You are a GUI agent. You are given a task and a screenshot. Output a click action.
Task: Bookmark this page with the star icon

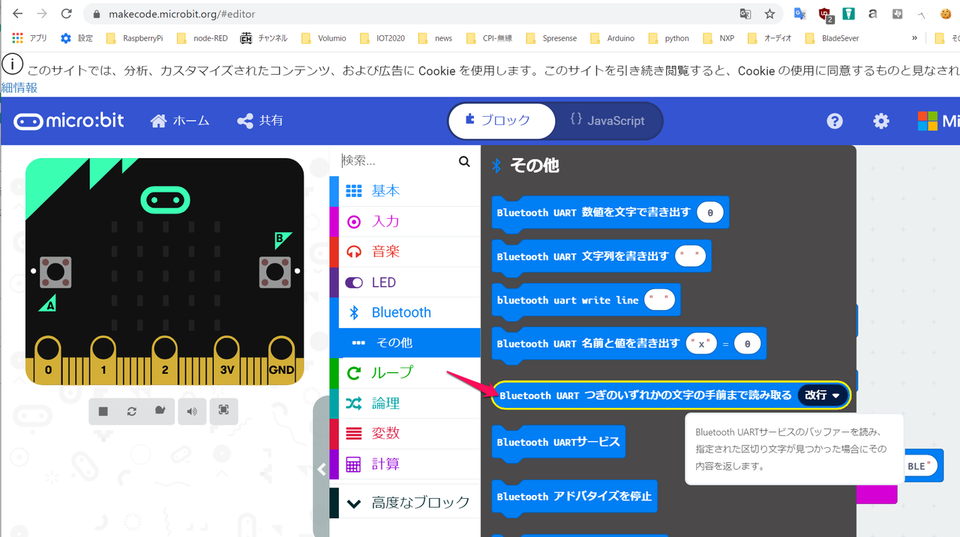770,14
